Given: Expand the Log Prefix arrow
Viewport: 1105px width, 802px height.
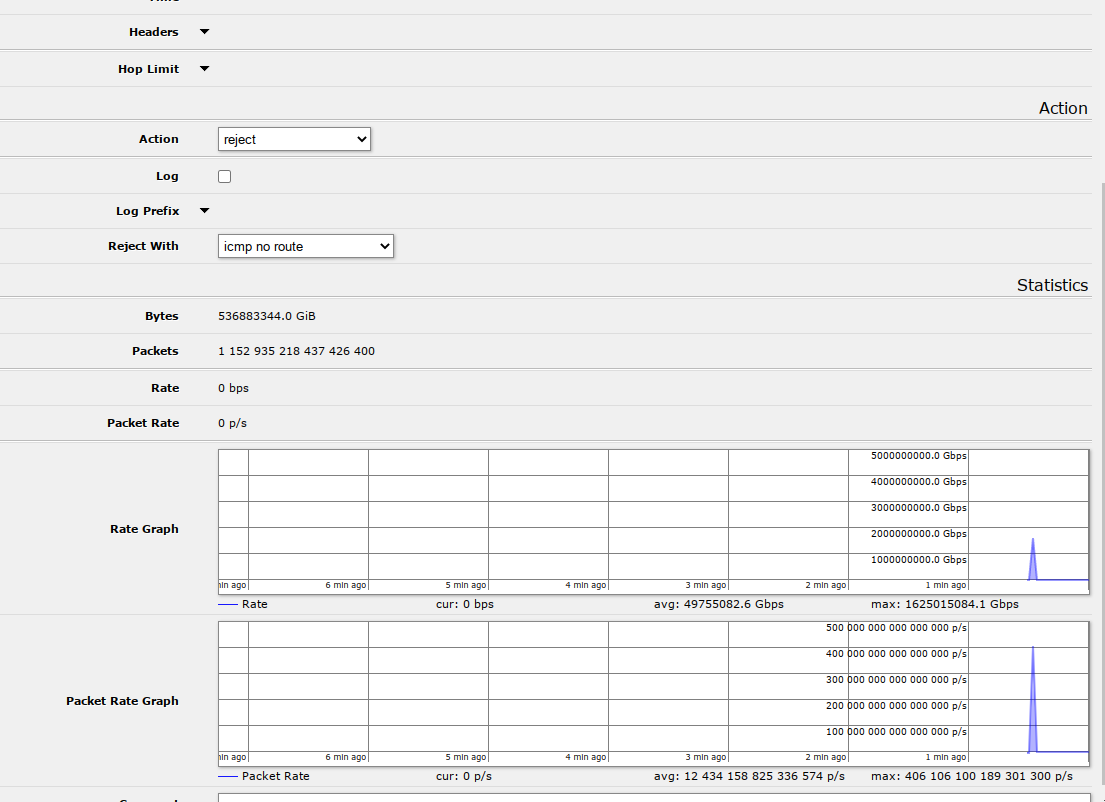Looking at the screenshot, I should pos(204,211).
